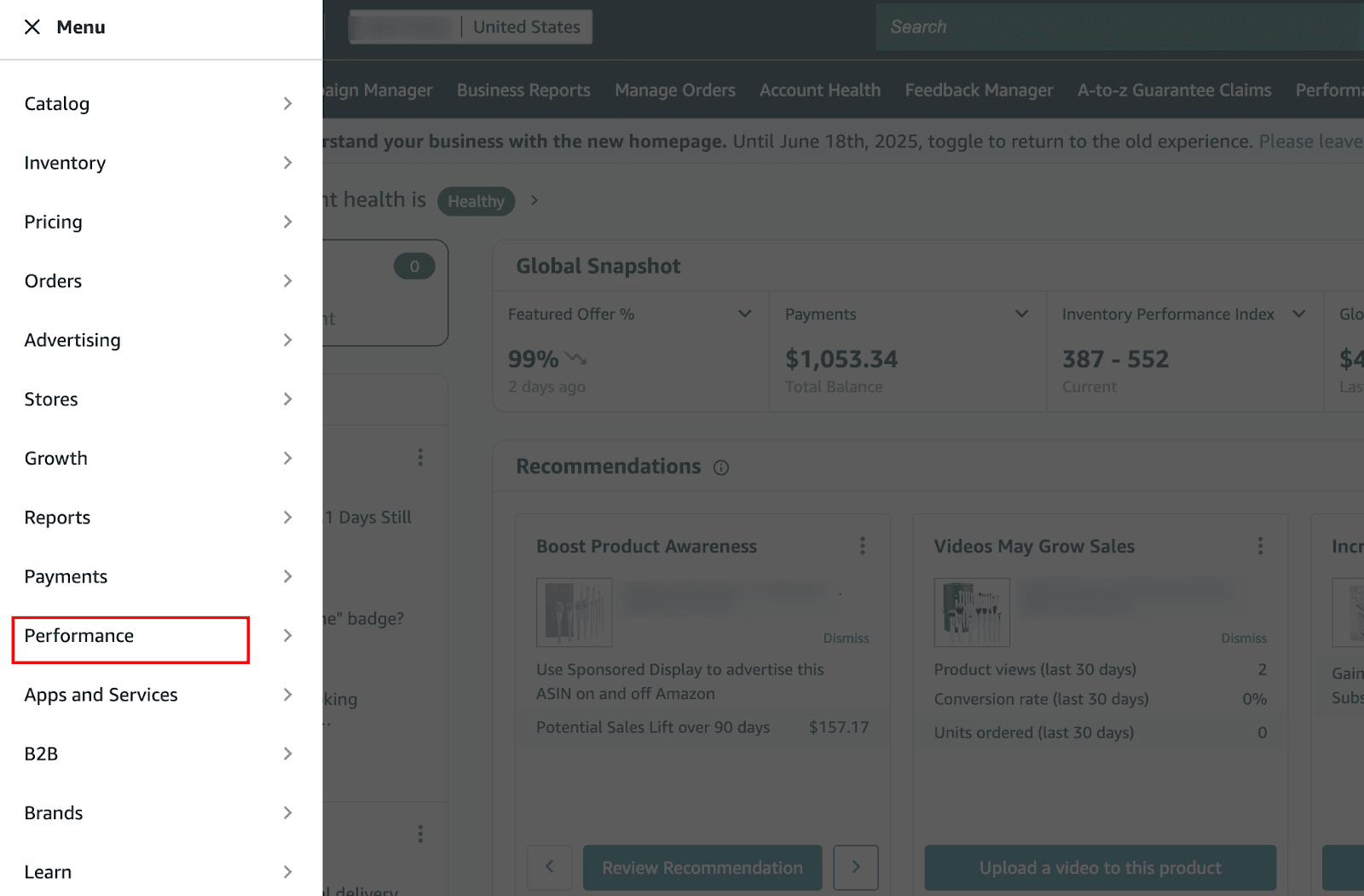Select B2B in the side menu

[x=41, y=754]
